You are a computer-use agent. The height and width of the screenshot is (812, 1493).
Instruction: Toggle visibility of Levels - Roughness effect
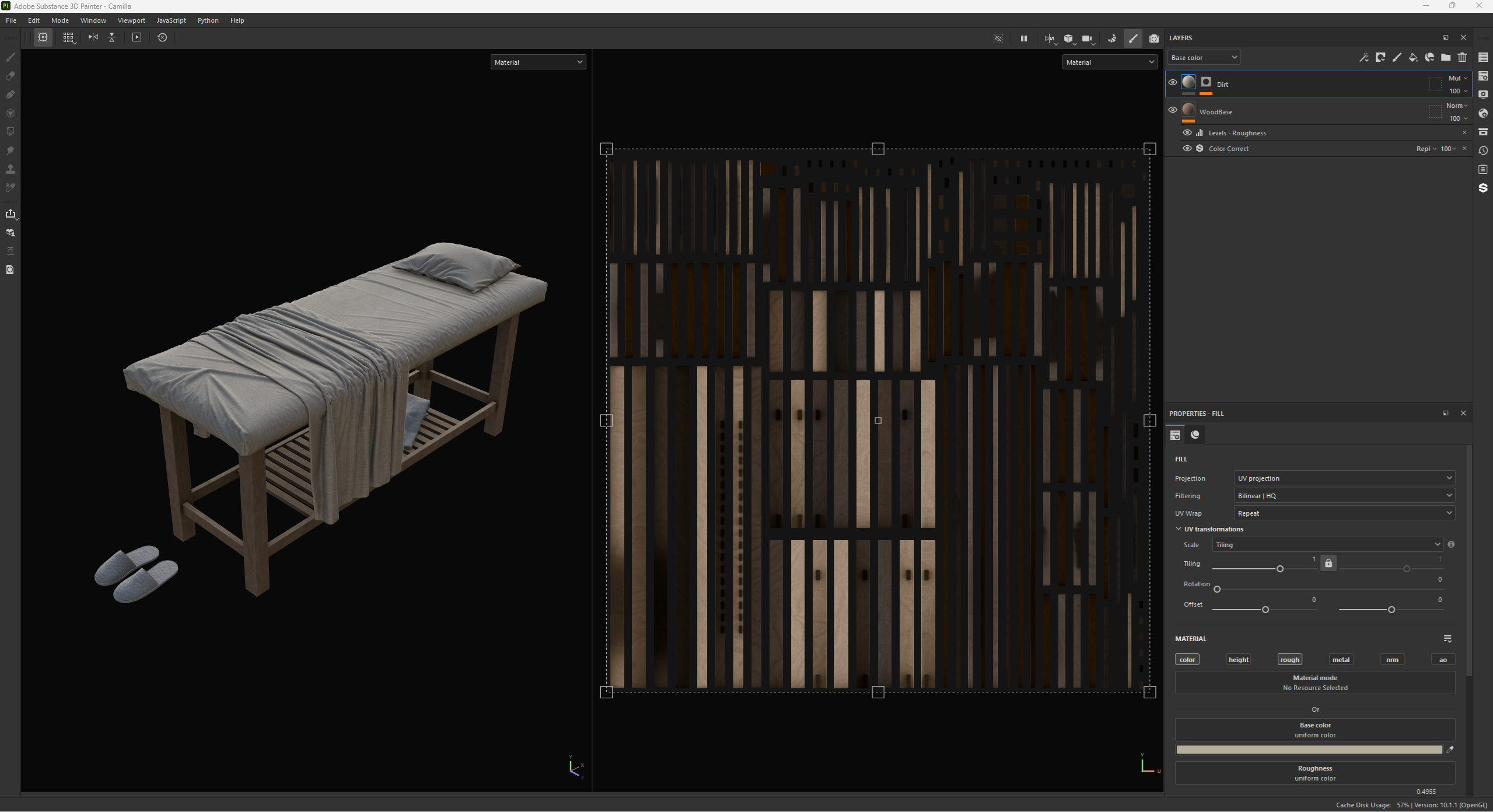click(x=1187, y=133)
